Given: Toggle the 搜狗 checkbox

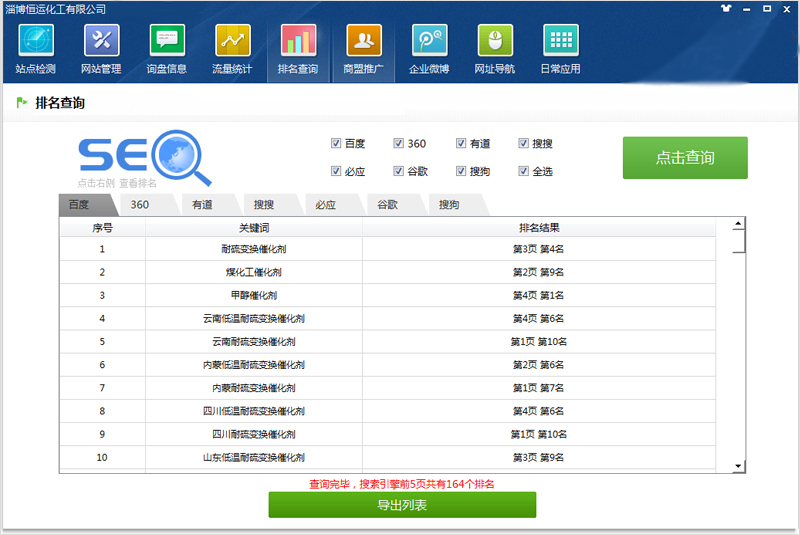Looking at the screenshot, I should pos(461,171).
